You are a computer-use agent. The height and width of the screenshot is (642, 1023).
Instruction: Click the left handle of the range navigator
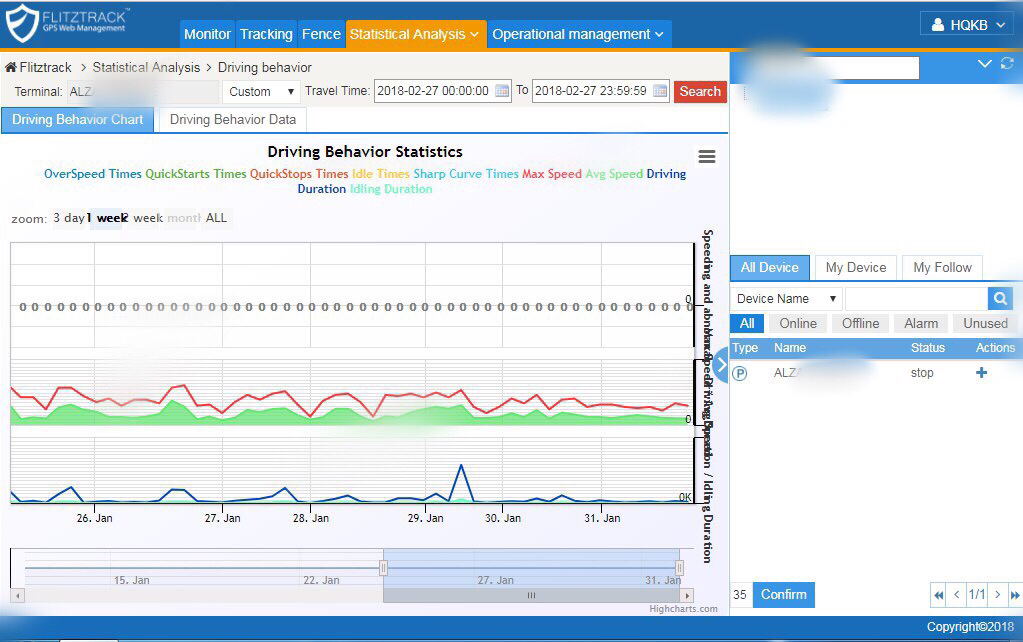[383, 568]
